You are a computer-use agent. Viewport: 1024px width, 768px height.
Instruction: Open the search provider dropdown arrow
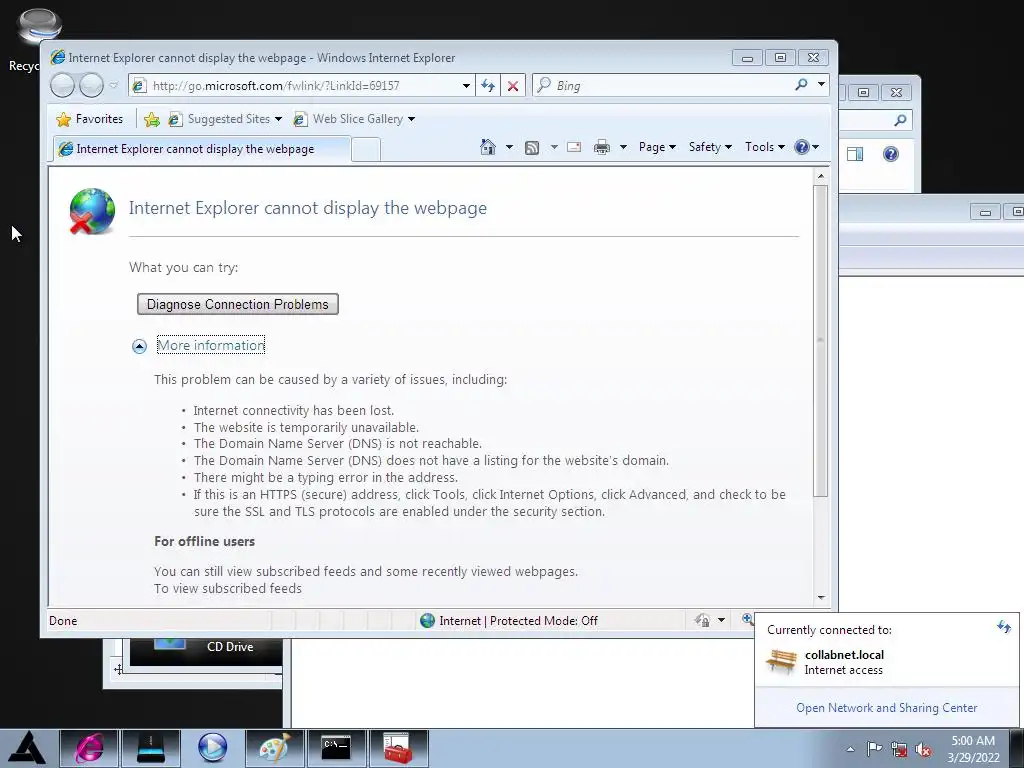point(821,84)
